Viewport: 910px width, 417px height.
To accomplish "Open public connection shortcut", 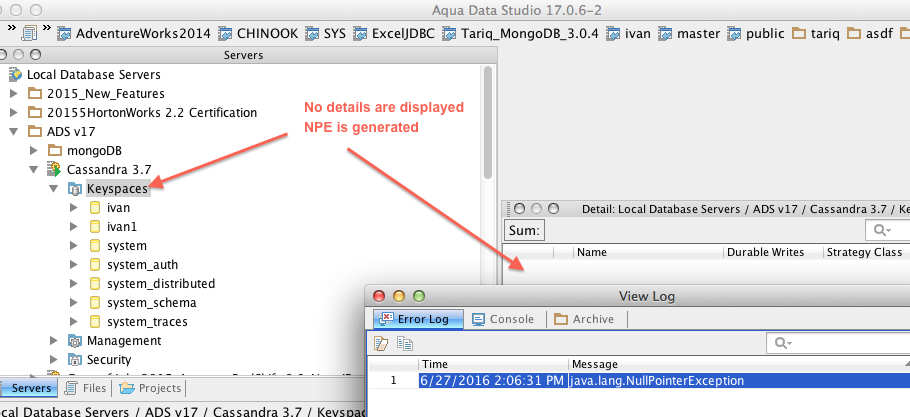I will click(x=756, y=34).
